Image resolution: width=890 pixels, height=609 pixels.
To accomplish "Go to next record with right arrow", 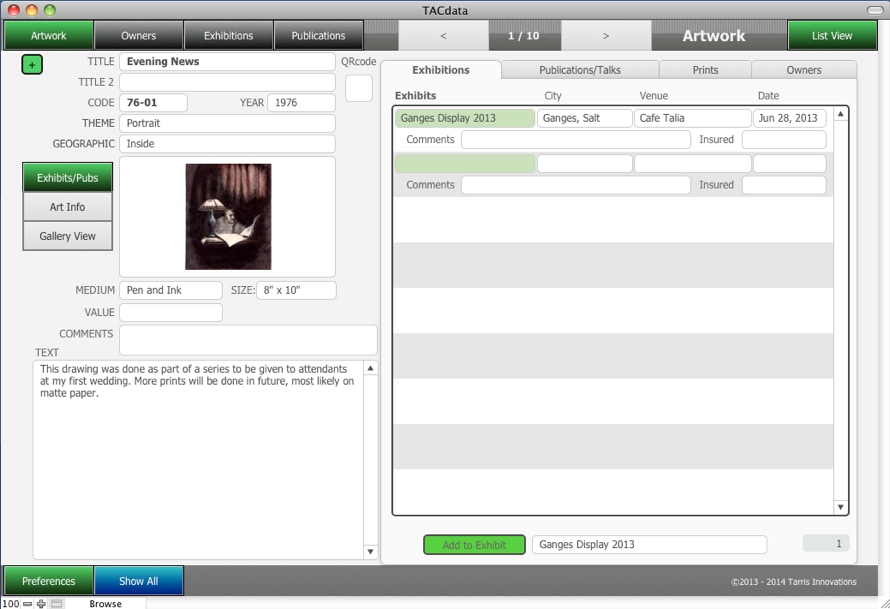I will (x=605, y=36).
